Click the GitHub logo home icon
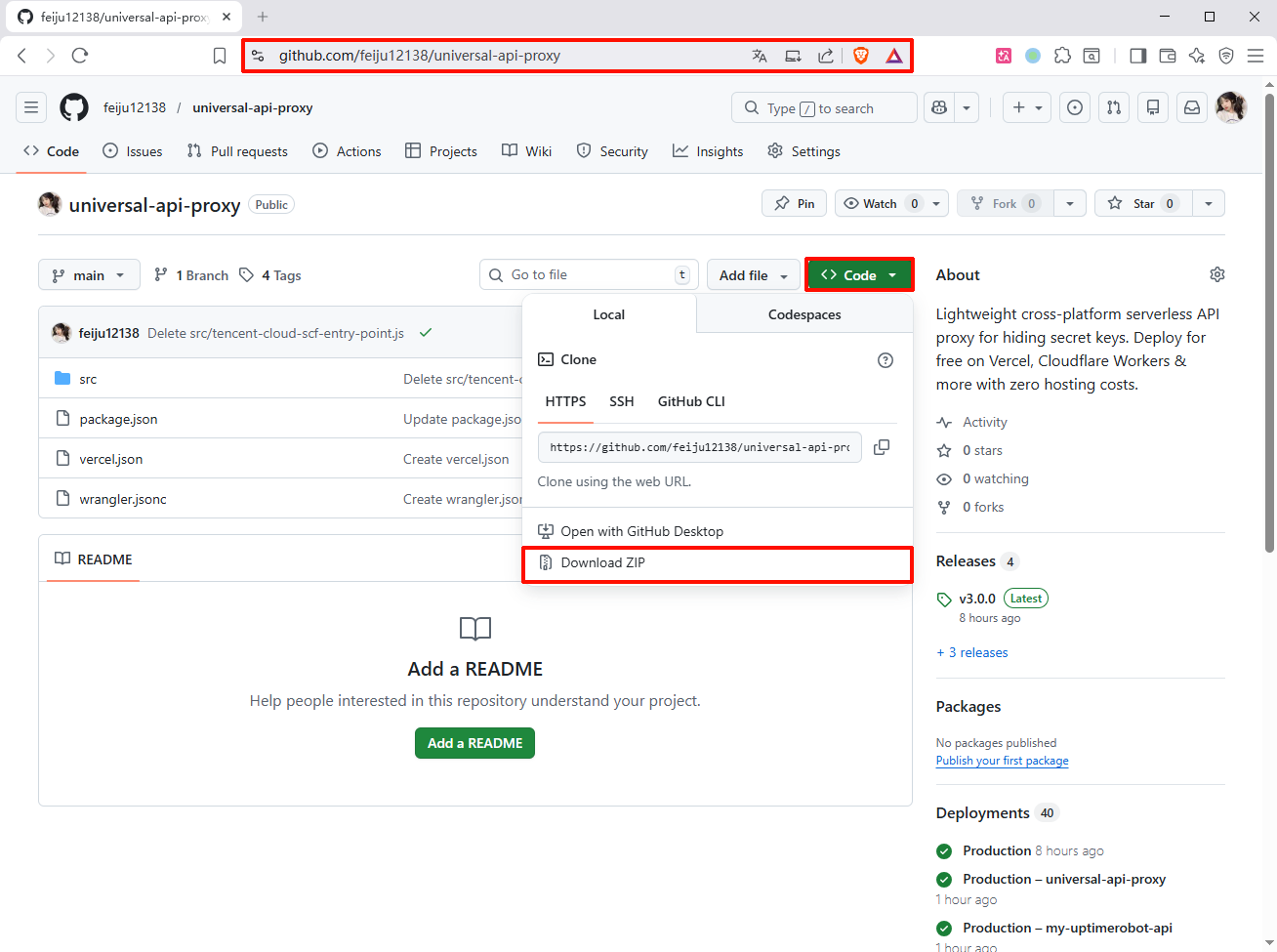 click(x=74, y=108)
